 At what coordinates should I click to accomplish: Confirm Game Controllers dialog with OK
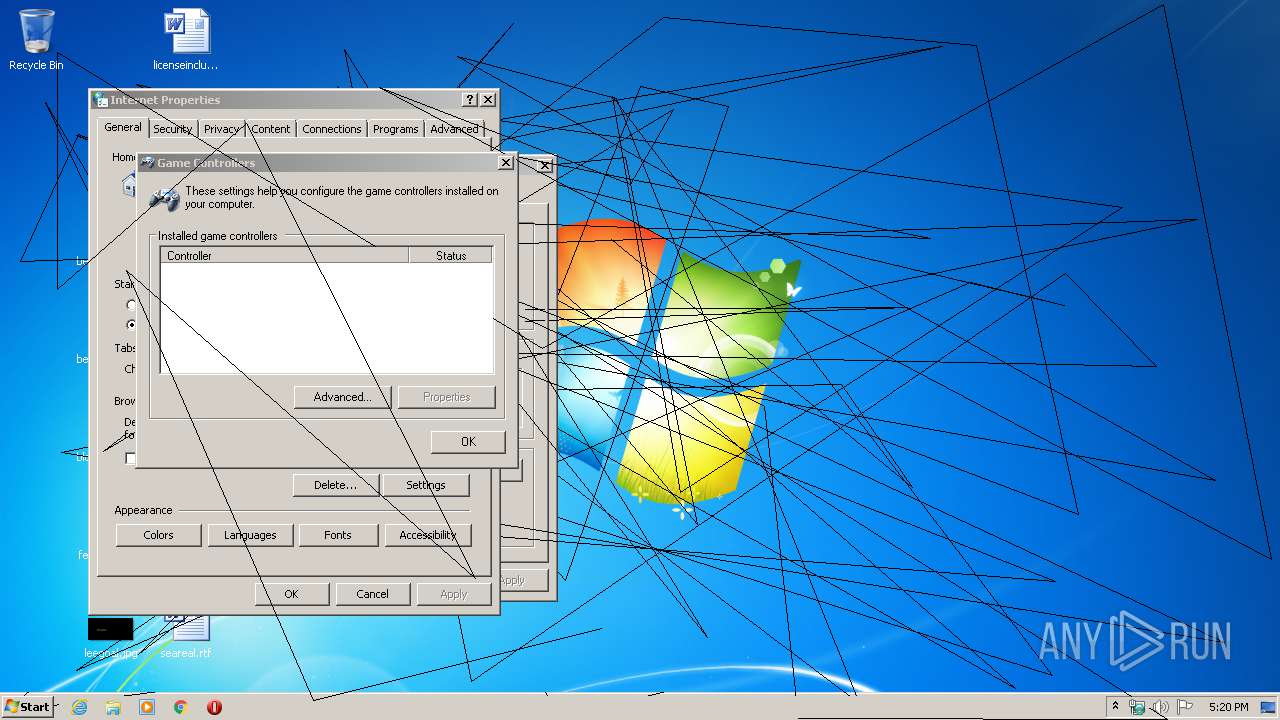[468, 441]
